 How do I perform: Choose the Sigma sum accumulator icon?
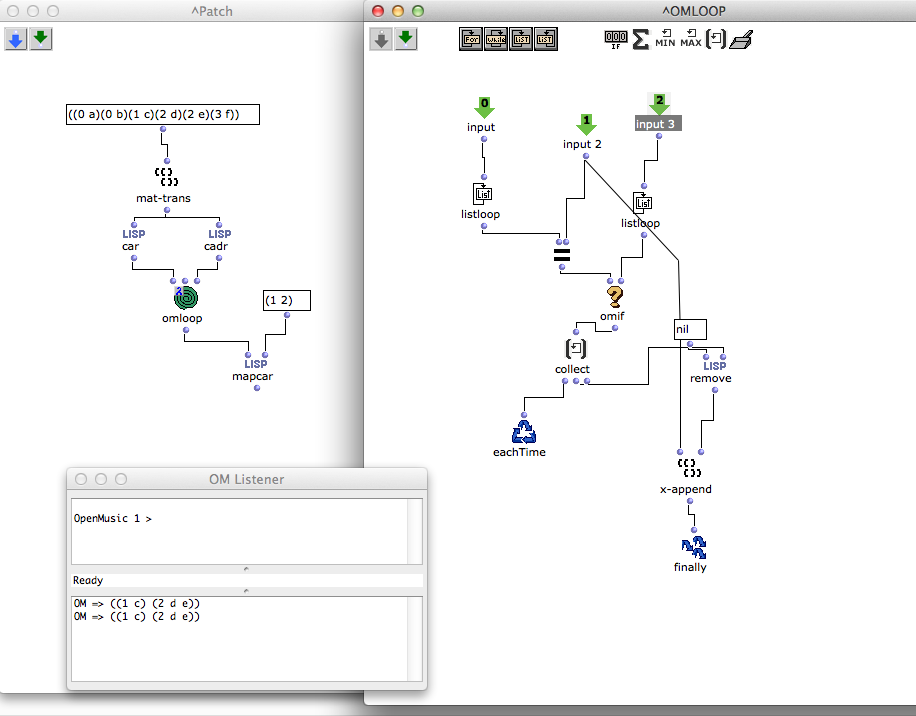(641, 39)
